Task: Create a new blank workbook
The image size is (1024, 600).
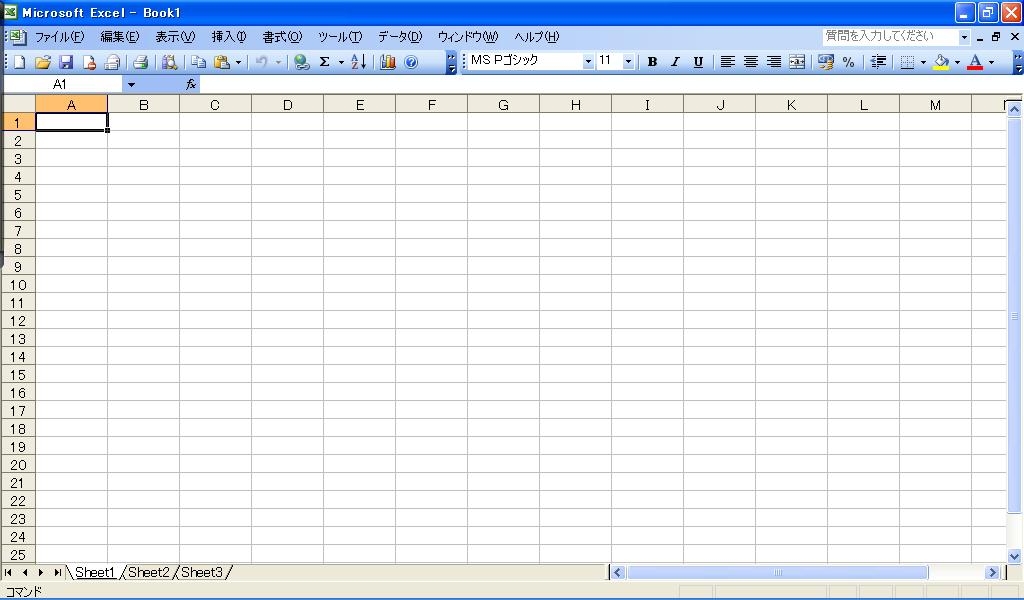Action: (x=20, y=62)
